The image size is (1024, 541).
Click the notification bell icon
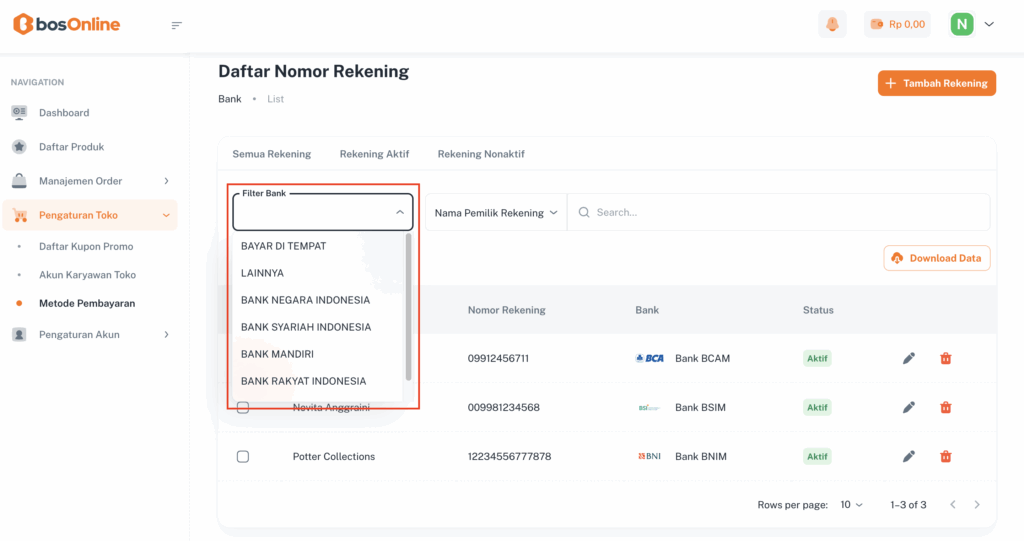click(832, 24)
